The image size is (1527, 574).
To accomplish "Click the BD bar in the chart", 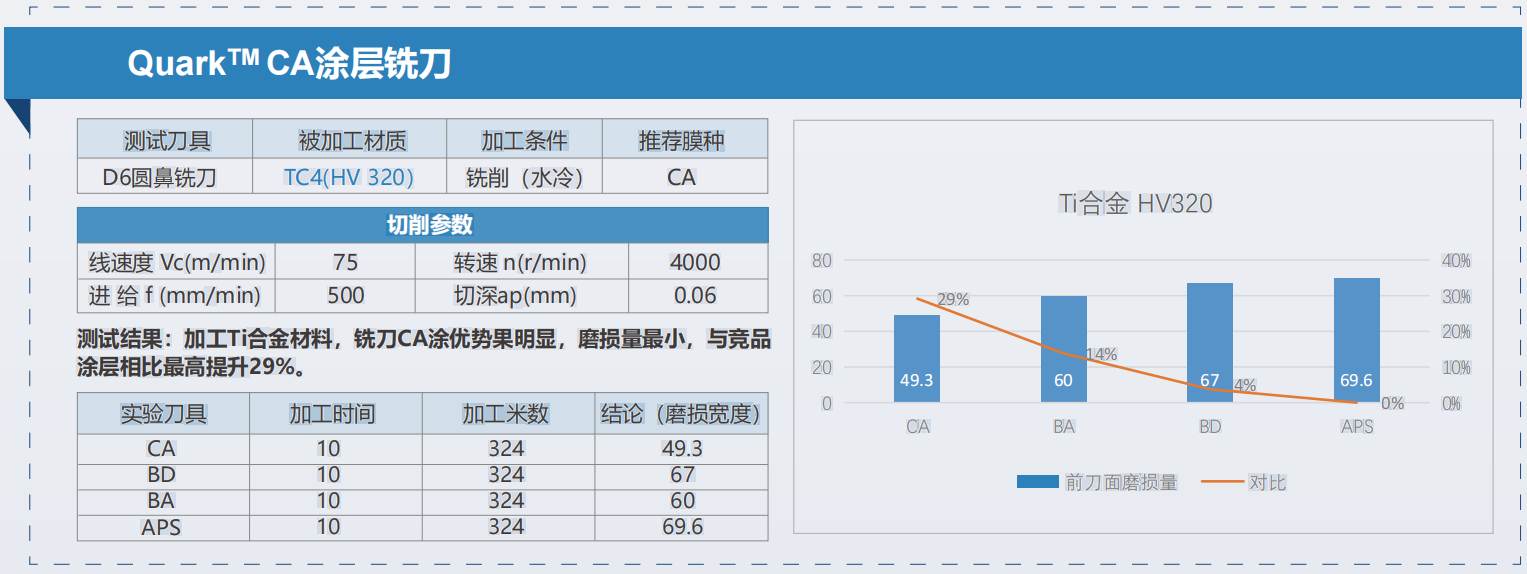I will 1210,343.
